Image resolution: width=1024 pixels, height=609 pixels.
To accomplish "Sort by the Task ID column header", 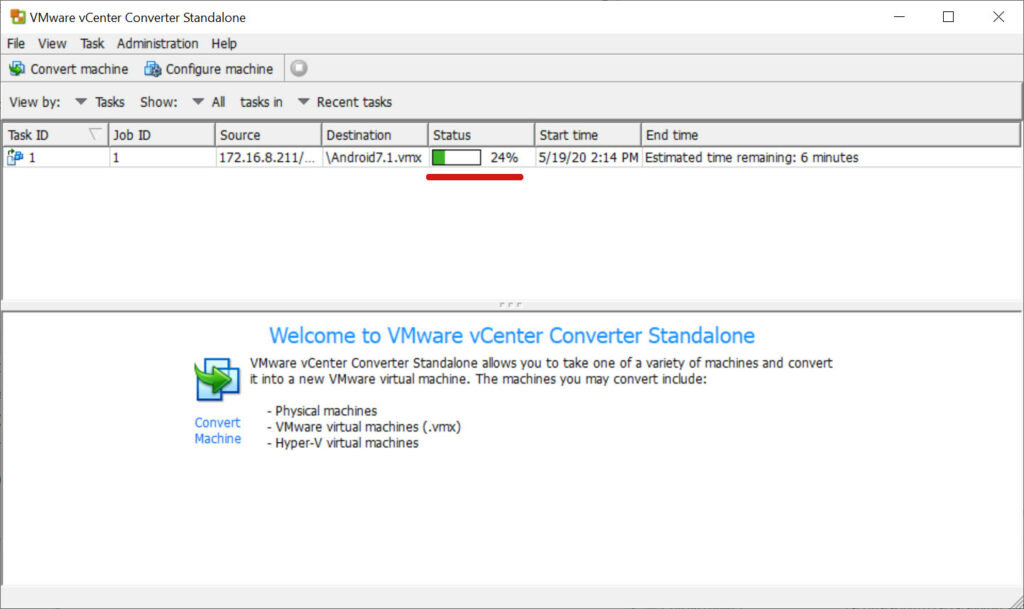I will [56, 135].
